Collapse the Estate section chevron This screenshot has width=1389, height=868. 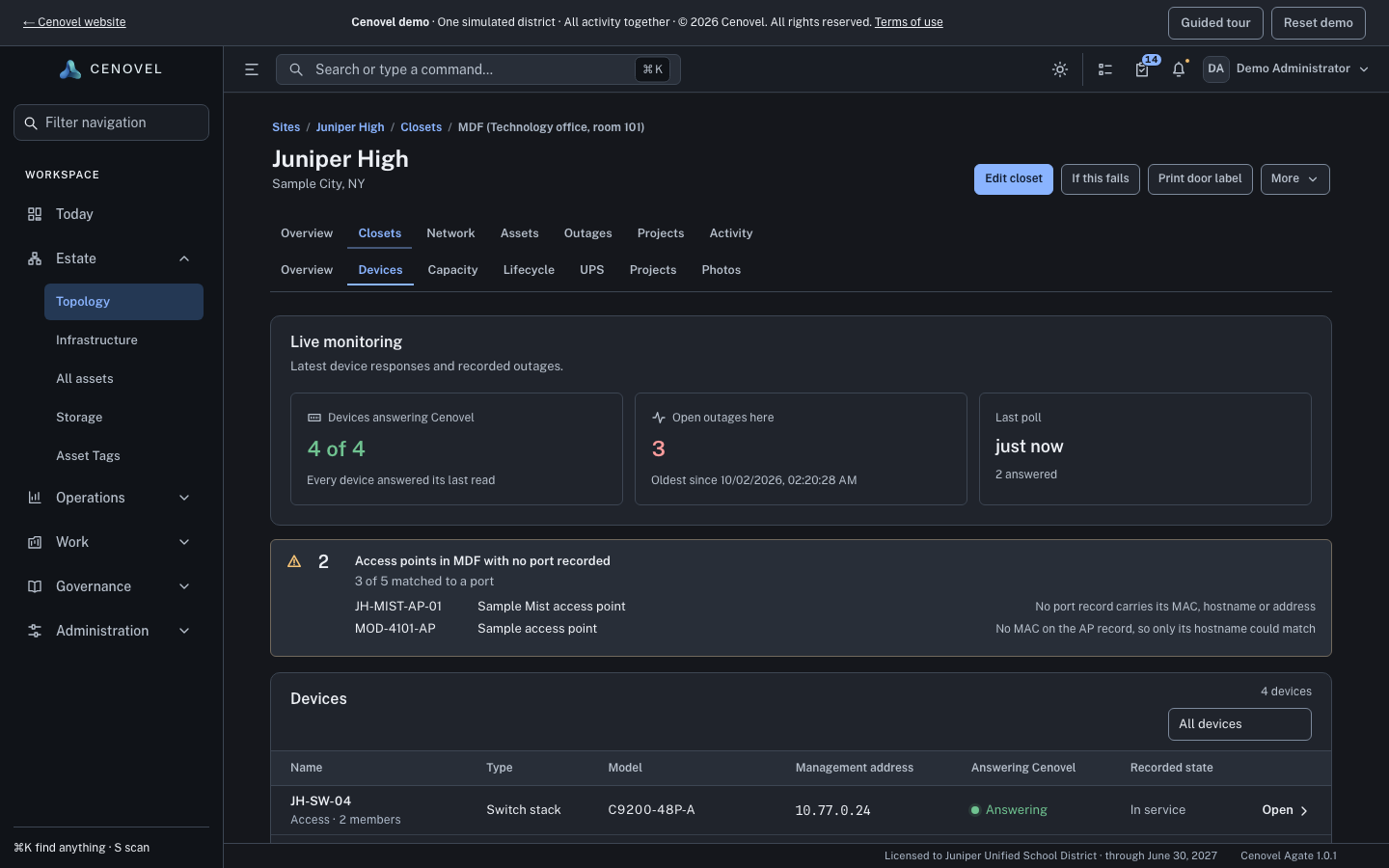coord(184,258)
